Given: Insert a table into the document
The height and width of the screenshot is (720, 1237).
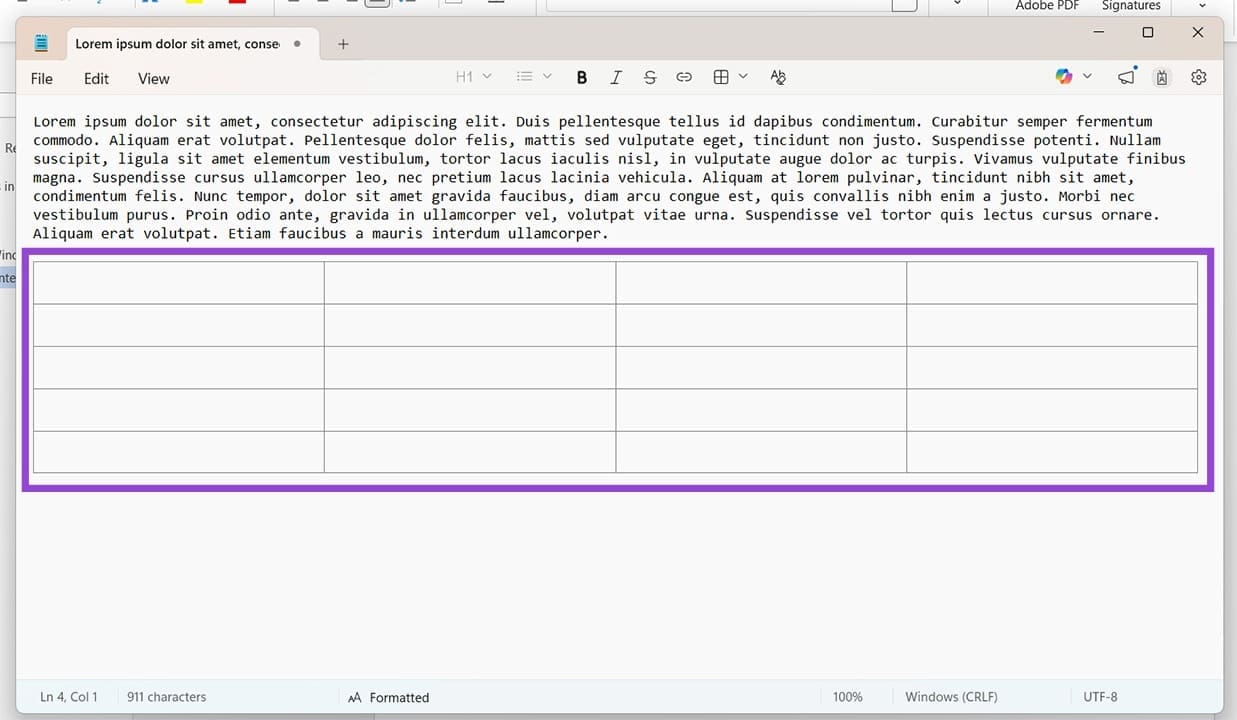Looking at the screenshot, I should [721, 77].
